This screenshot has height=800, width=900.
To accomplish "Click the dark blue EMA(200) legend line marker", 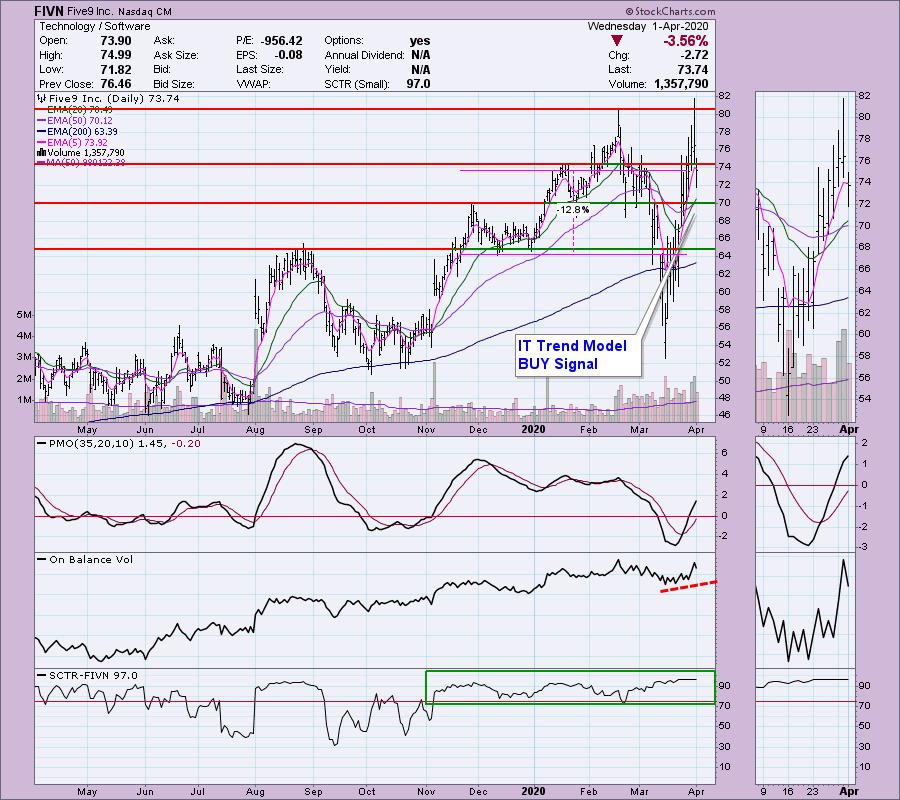I will pos(41,131).
